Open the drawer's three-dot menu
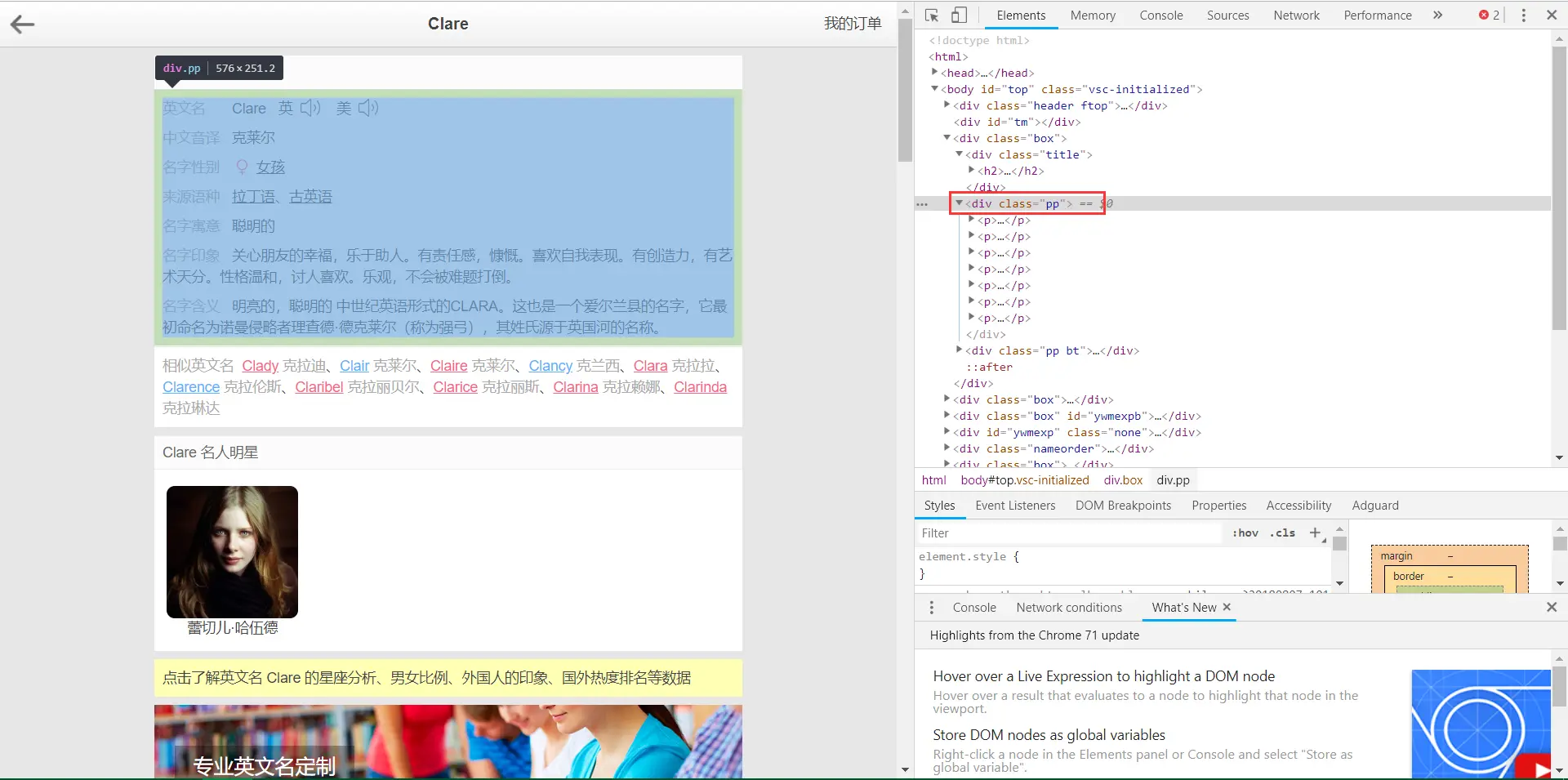Screen dimensions: 1568x780 tap(932, 608)
